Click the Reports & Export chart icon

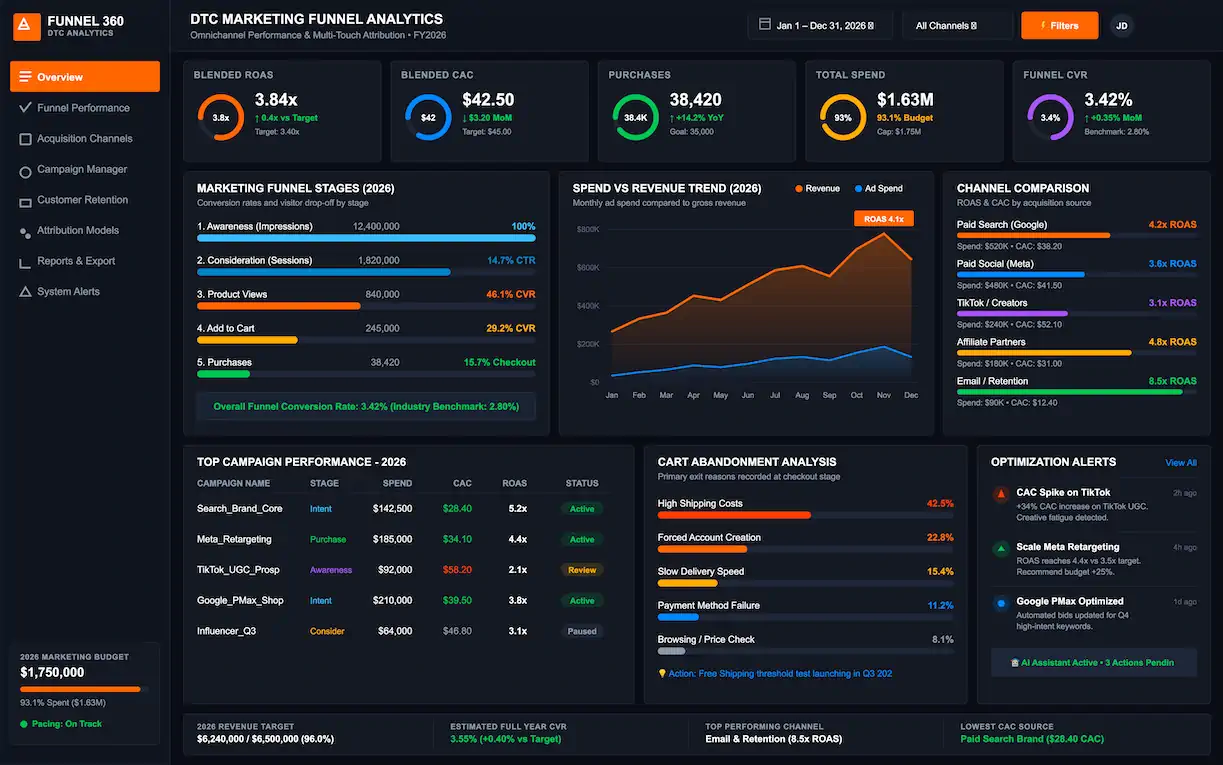pos(25,262)
